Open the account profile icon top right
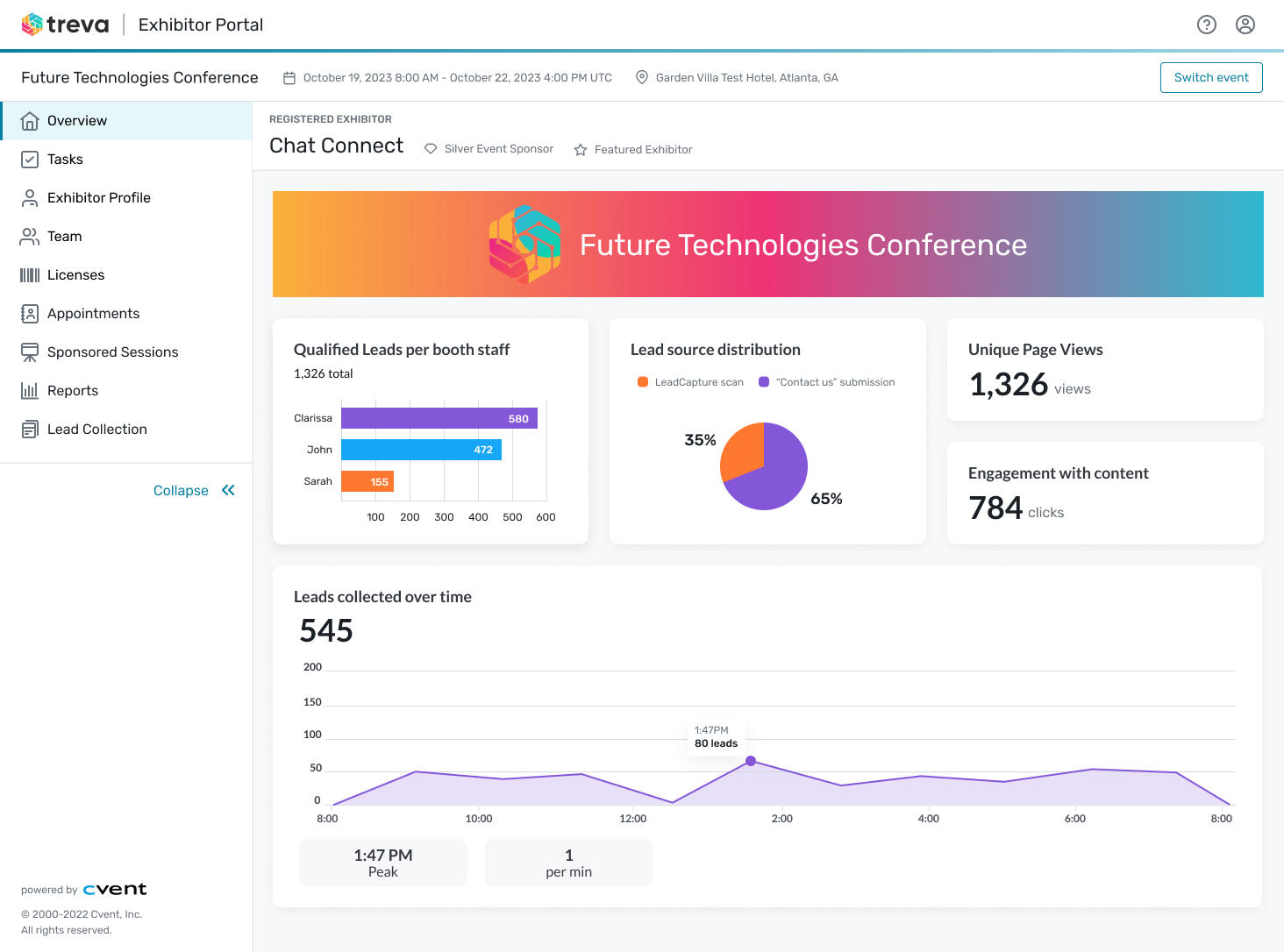 click(x=1245, y=25)
